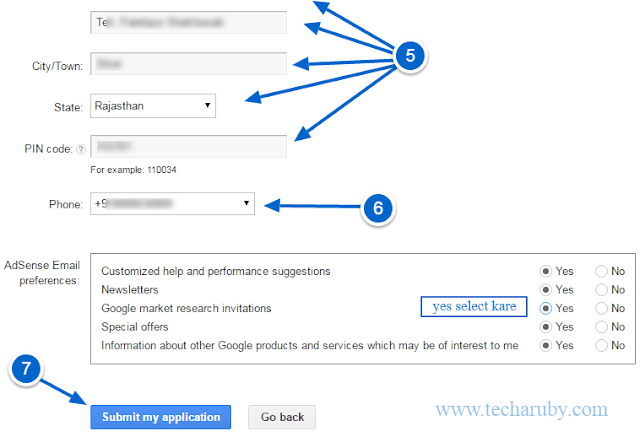Submit my application button
Screen dimensions: 640x437
tap(160, 417)
